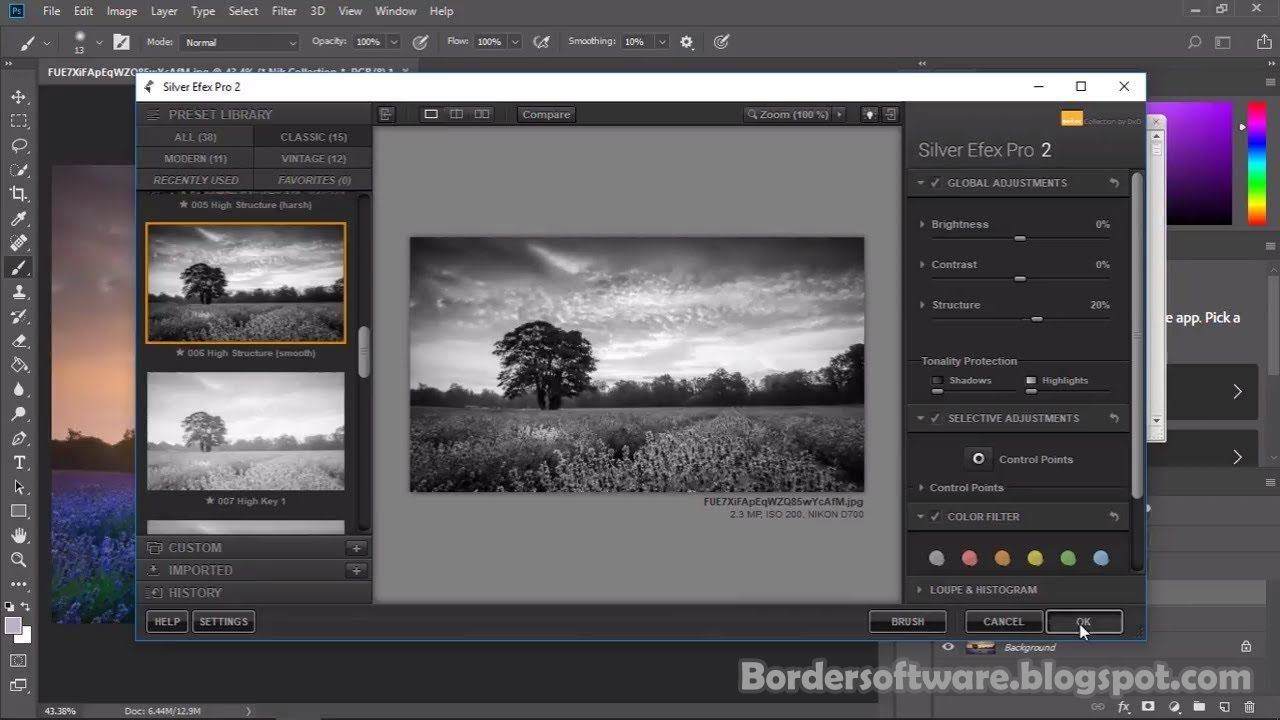
Task: Open the Filter menu
Action: click(x=284, y=11)
